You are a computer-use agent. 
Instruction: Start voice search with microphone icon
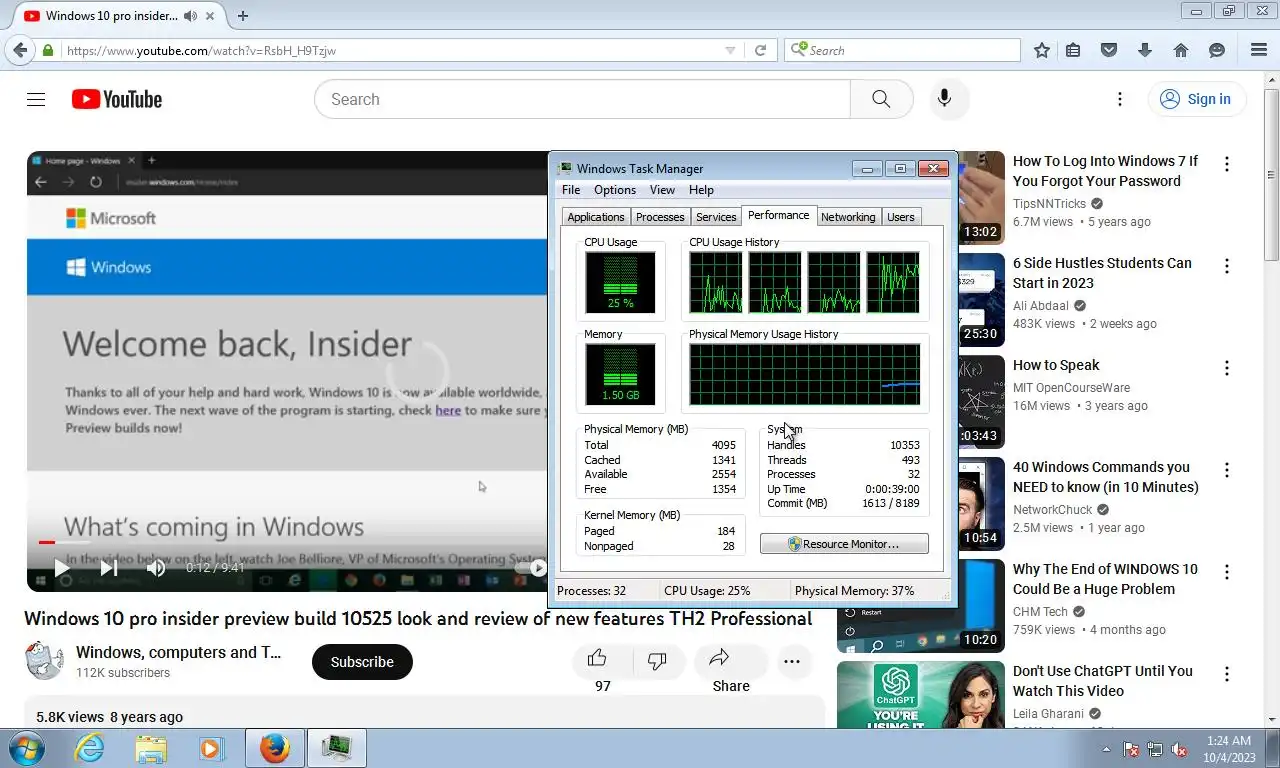point(944,99)
